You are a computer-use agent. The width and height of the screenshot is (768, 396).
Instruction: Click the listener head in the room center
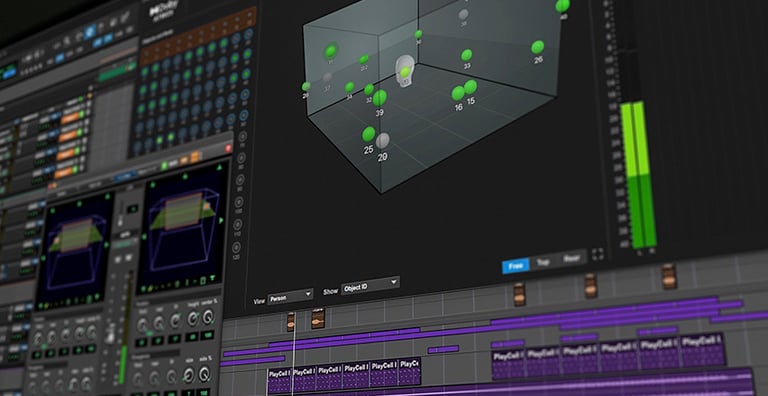click(404, 71)
